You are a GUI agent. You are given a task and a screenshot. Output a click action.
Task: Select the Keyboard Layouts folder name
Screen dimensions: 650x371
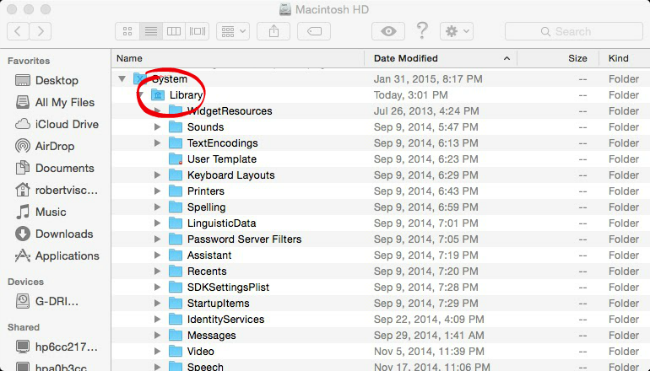231,175
